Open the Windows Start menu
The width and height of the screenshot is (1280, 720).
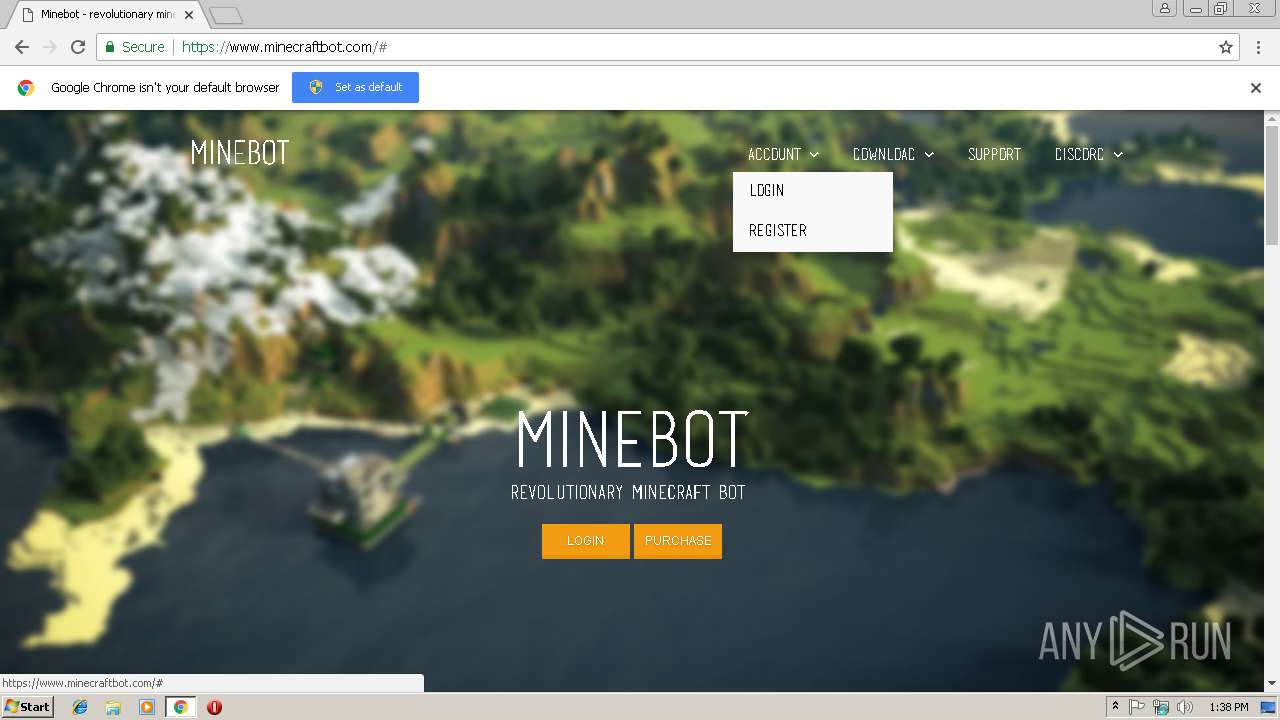tap(27, 707)
